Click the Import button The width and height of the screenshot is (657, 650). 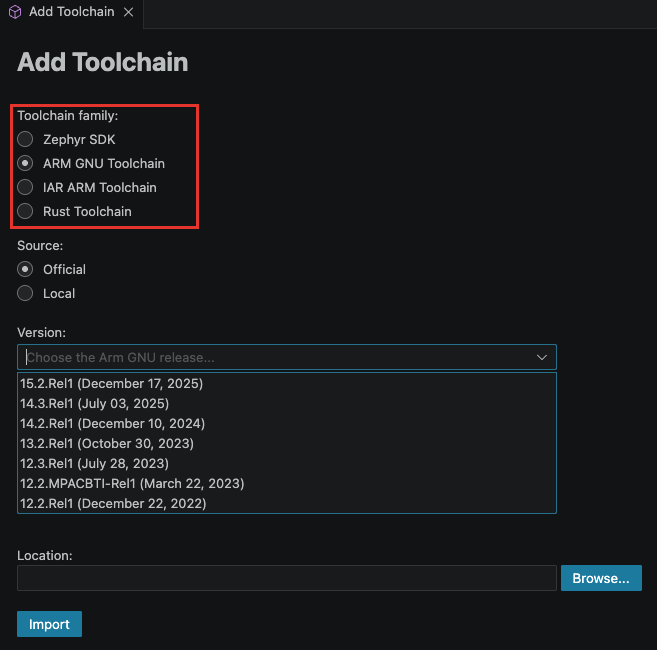coord(49,624)
